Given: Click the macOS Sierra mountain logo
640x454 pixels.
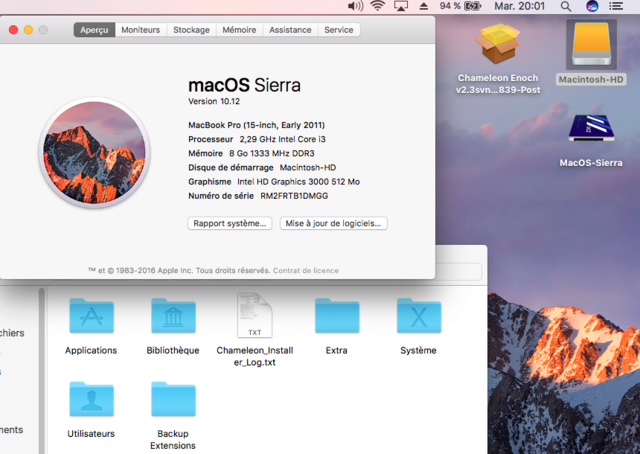Looking at the screenshot, I should pos(95,153).
